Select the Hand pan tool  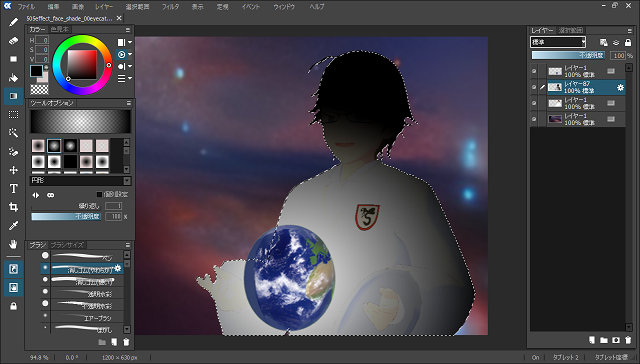tap(13, 244)
